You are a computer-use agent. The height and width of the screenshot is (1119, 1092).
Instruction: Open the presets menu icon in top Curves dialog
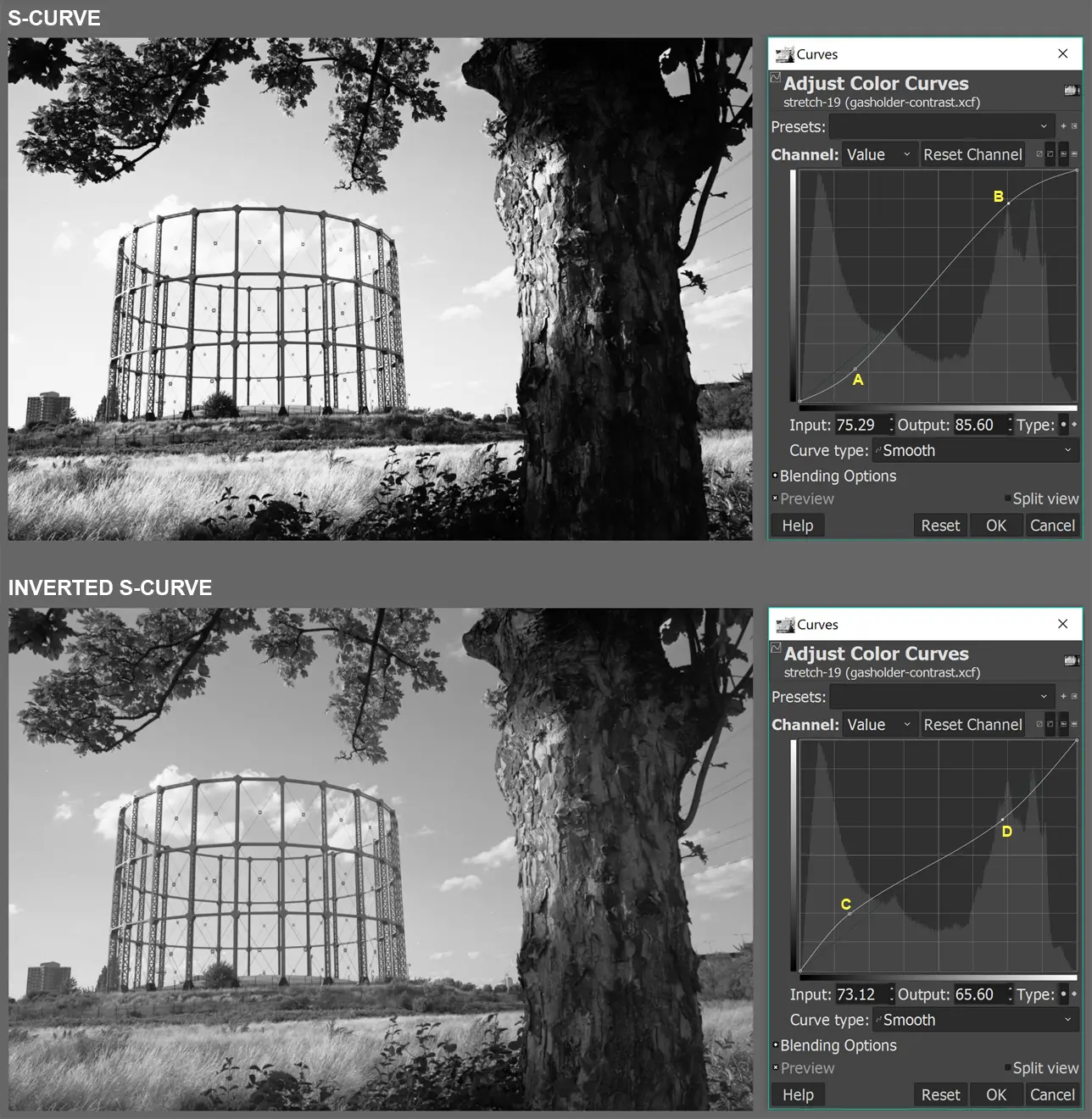click(1074, 126)
